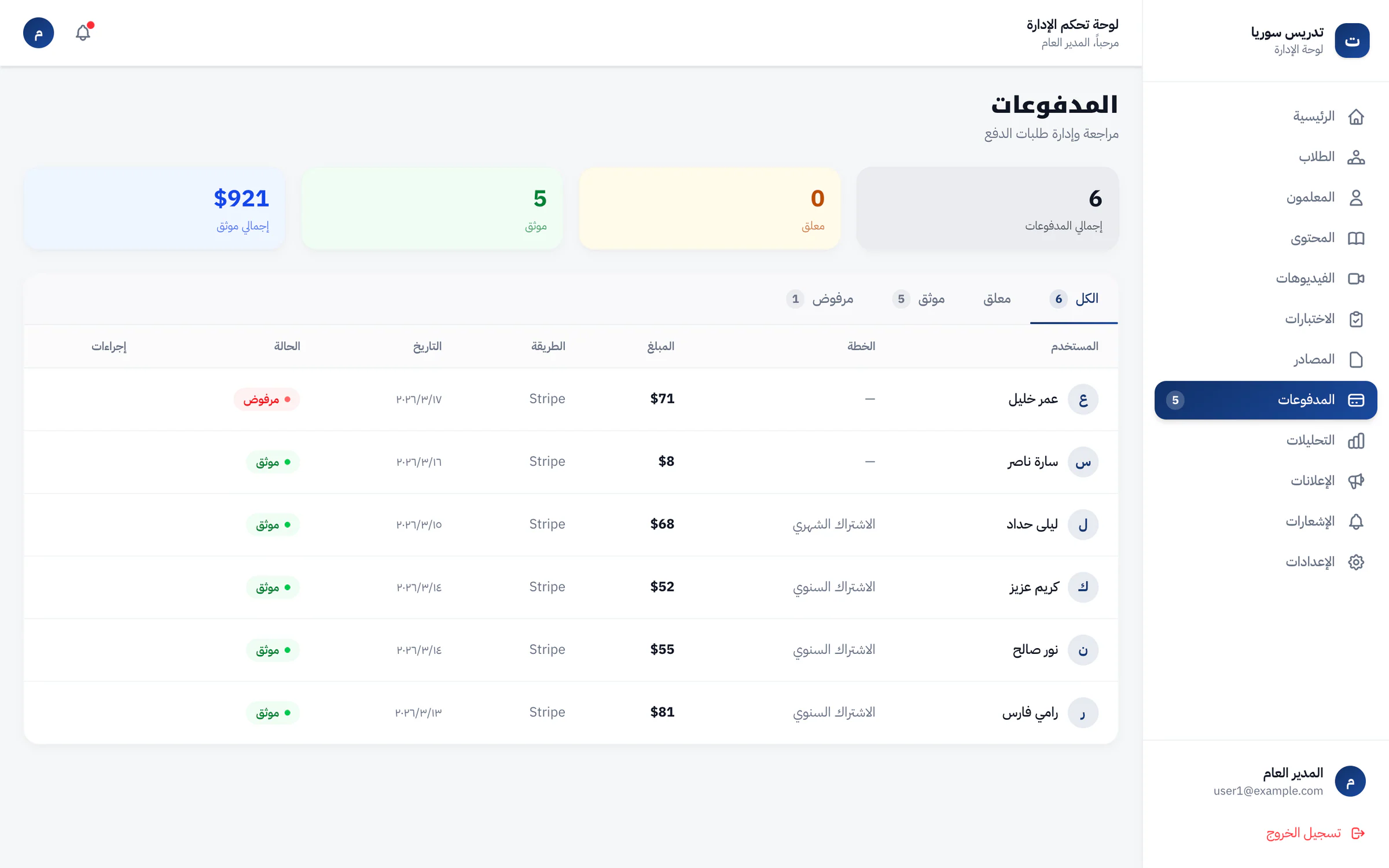This screenshot has width=1389, height=868.
Task: Open المصادر file icon in sidebar
Action: (1356, 360)
